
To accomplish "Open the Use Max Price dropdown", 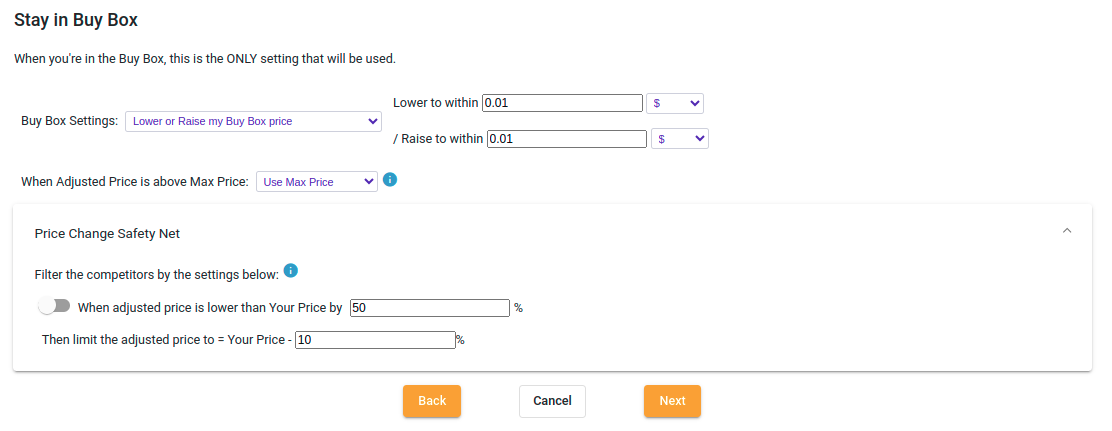I will [x=317, y=182].
